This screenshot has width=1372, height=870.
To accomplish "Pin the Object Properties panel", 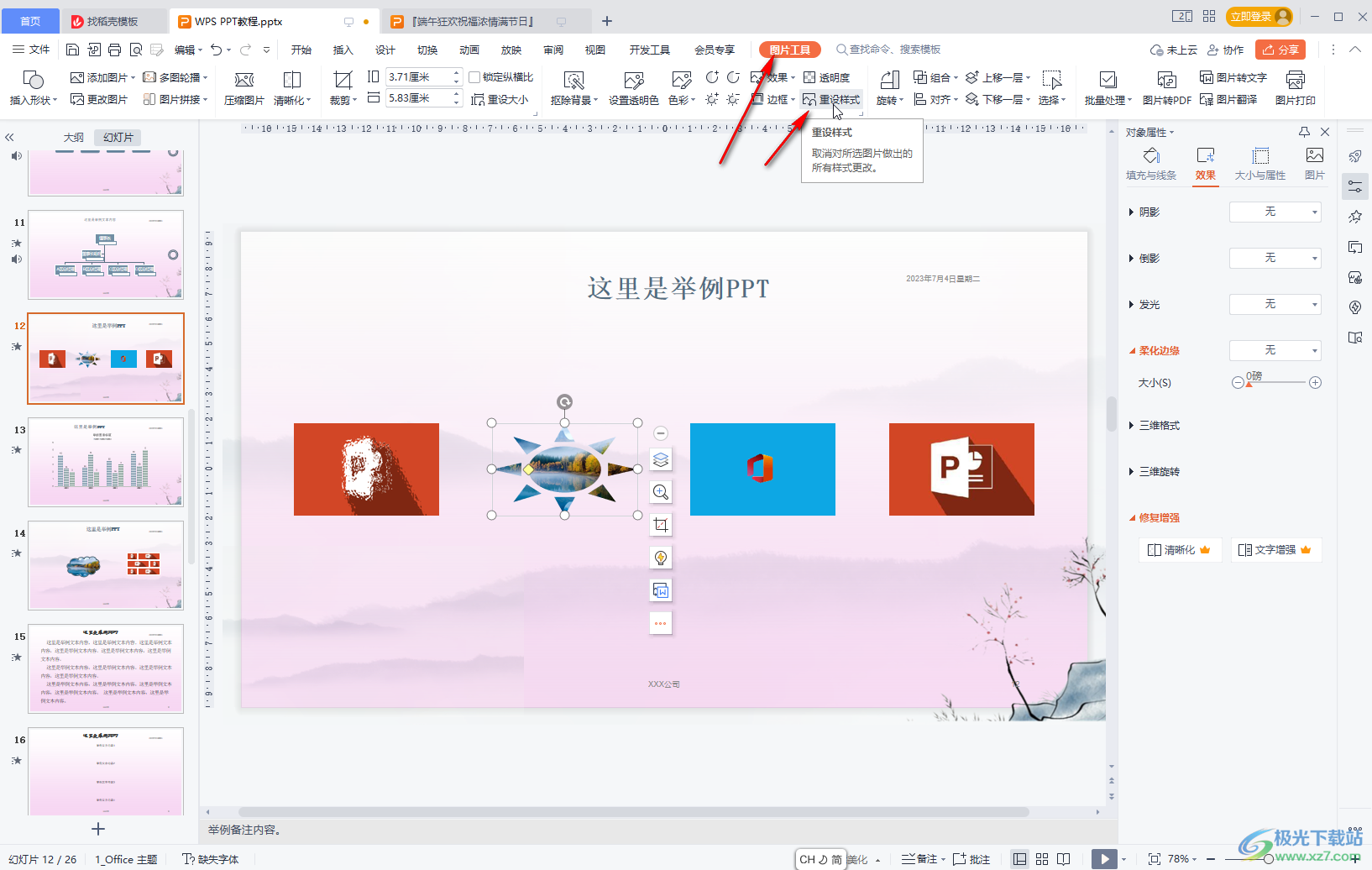I will pyautogui.click(x=1304, y=132).
